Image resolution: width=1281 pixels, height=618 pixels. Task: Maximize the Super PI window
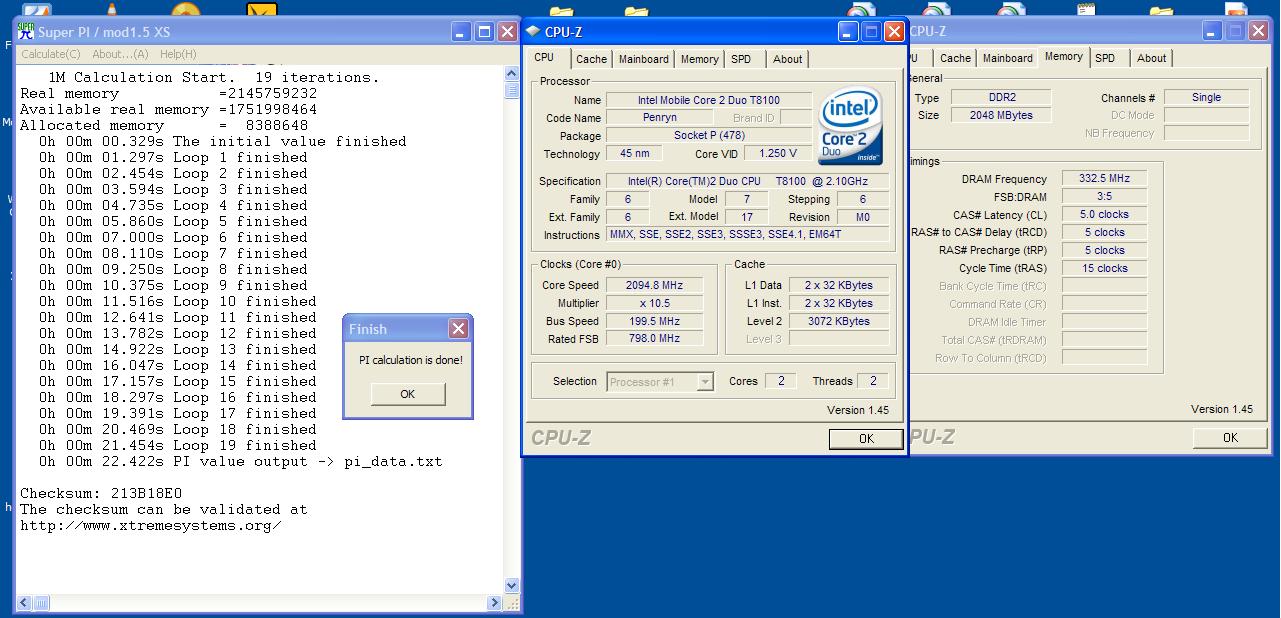484,32
